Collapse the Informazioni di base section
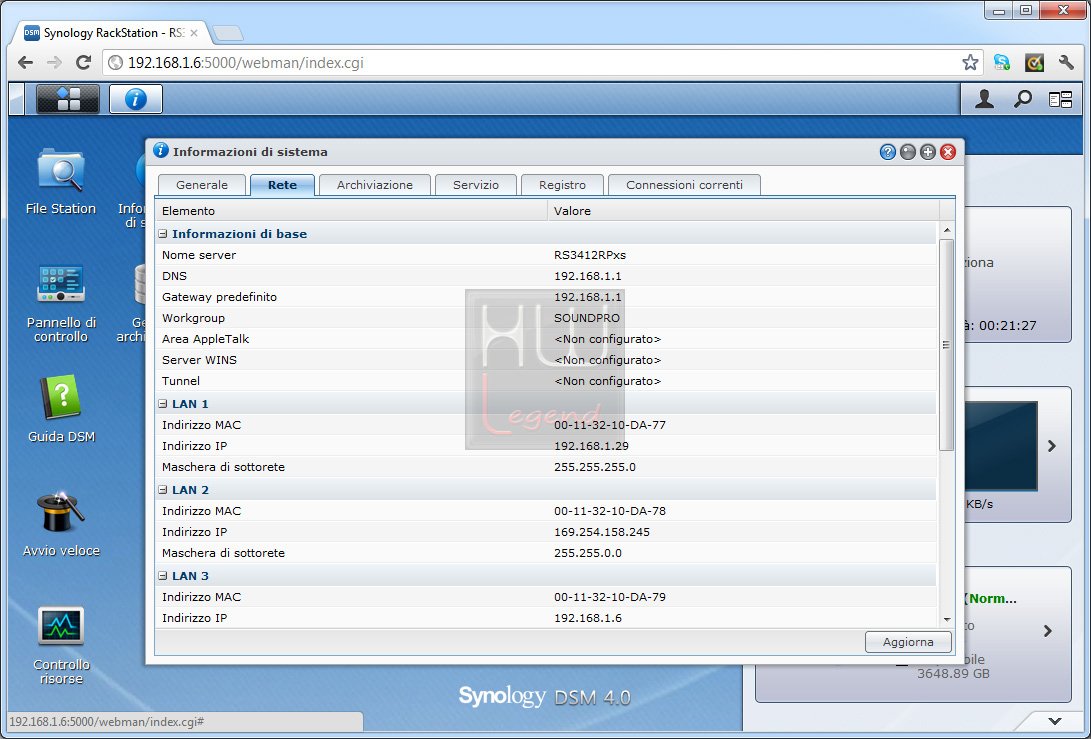Viewport: 1091px width, 739px height. (163, 234)
